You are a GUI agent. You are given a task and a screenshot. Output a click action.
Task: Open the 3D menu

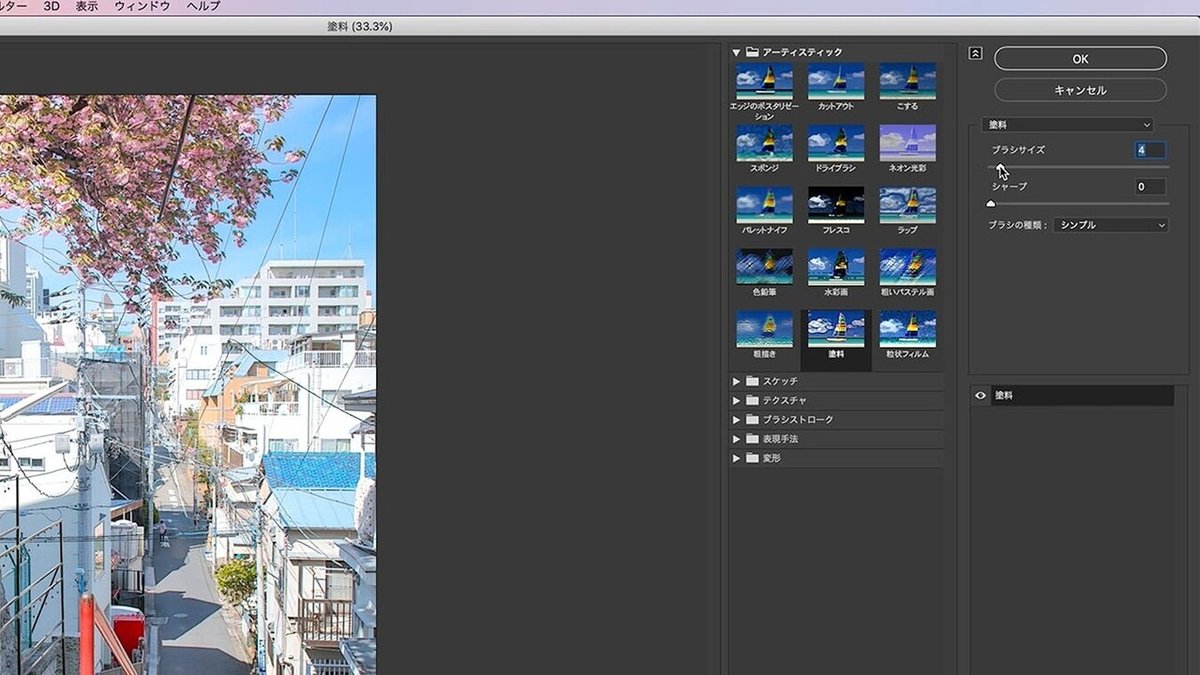point(52,6)
